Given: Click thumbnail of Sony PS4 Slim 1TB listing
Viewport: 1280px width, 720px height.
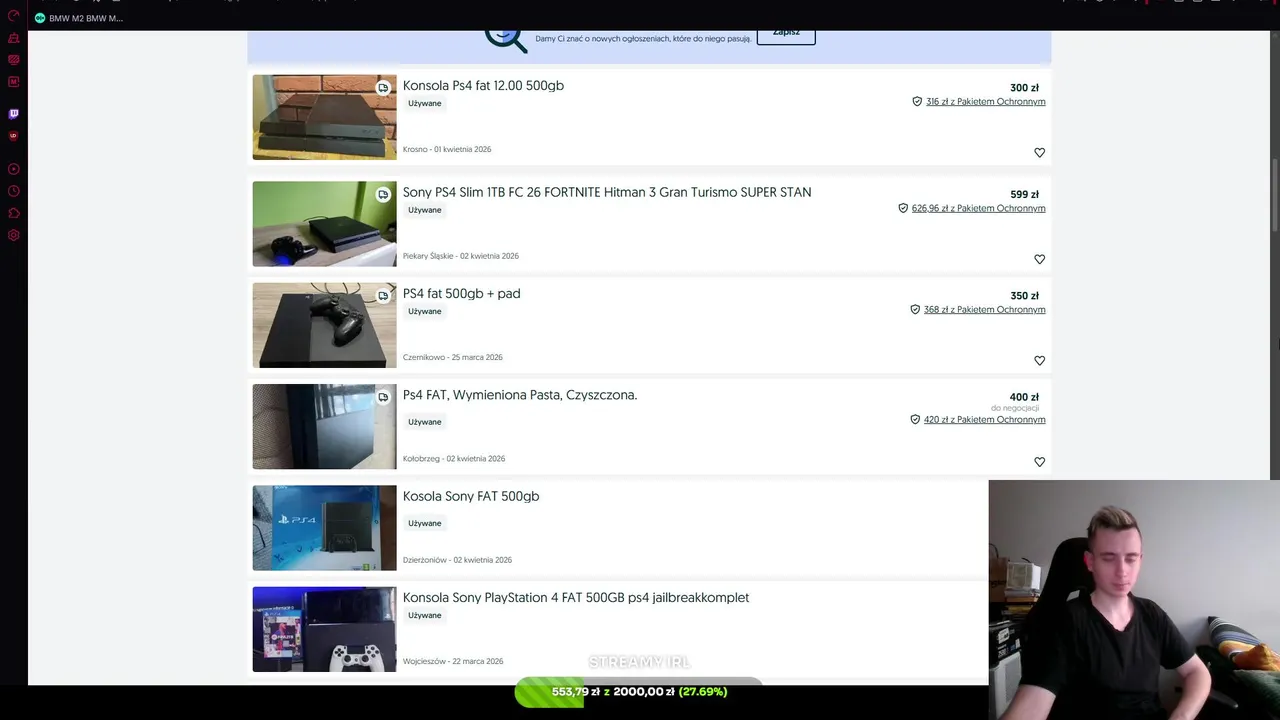Looking at the screenshot, I should [324, 224].
